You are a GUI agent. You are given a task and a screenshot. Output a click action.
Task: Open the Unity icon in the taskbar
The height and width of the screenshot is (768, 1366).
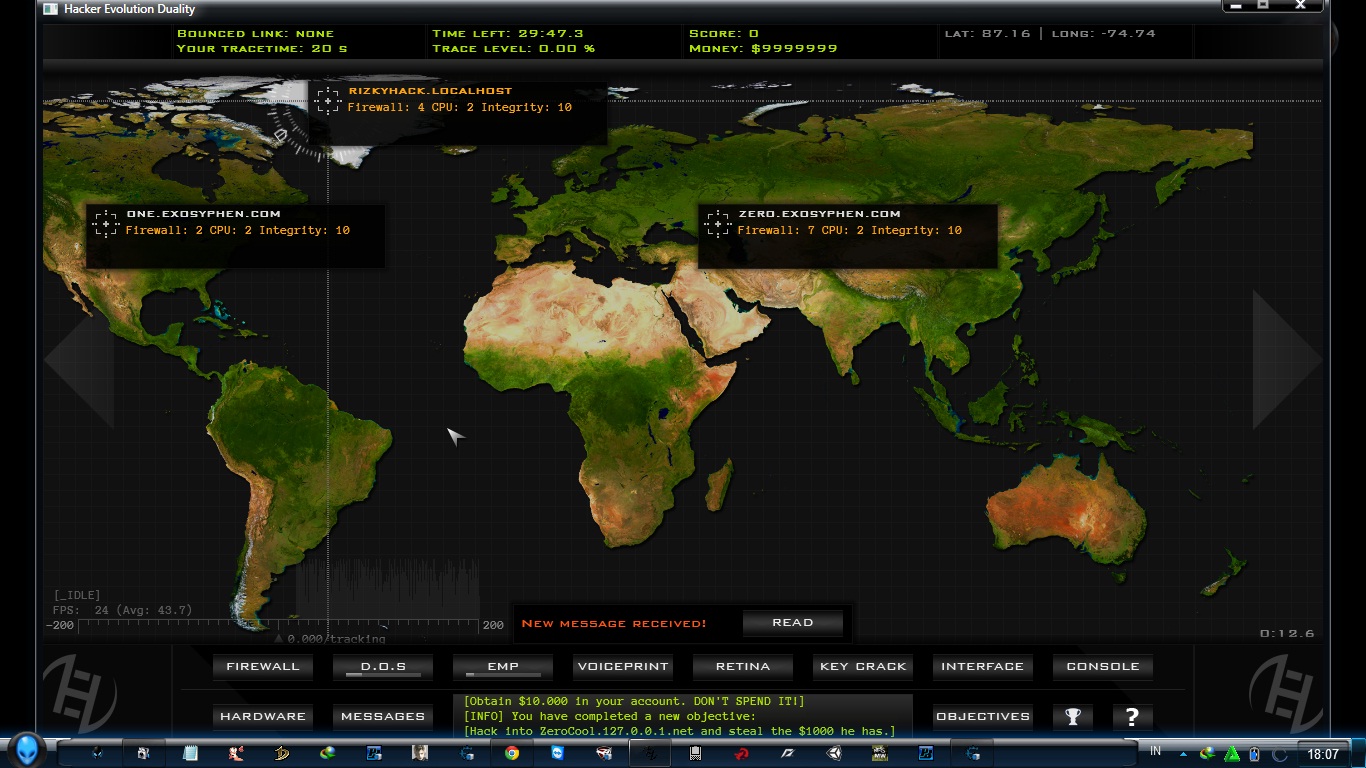click(x=833, y=752)
